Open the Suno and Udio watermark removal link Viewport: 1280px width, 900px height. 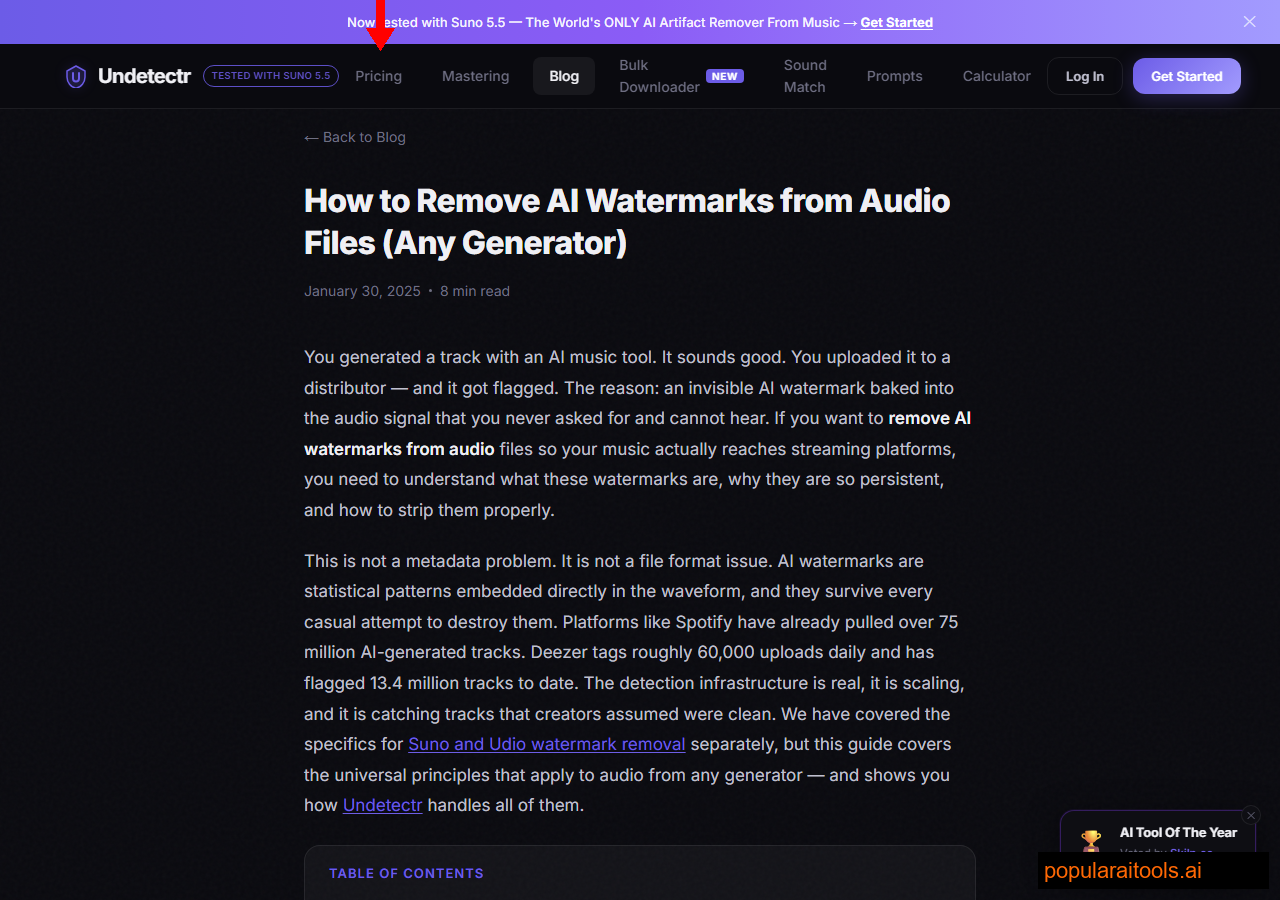pos(546,744)
